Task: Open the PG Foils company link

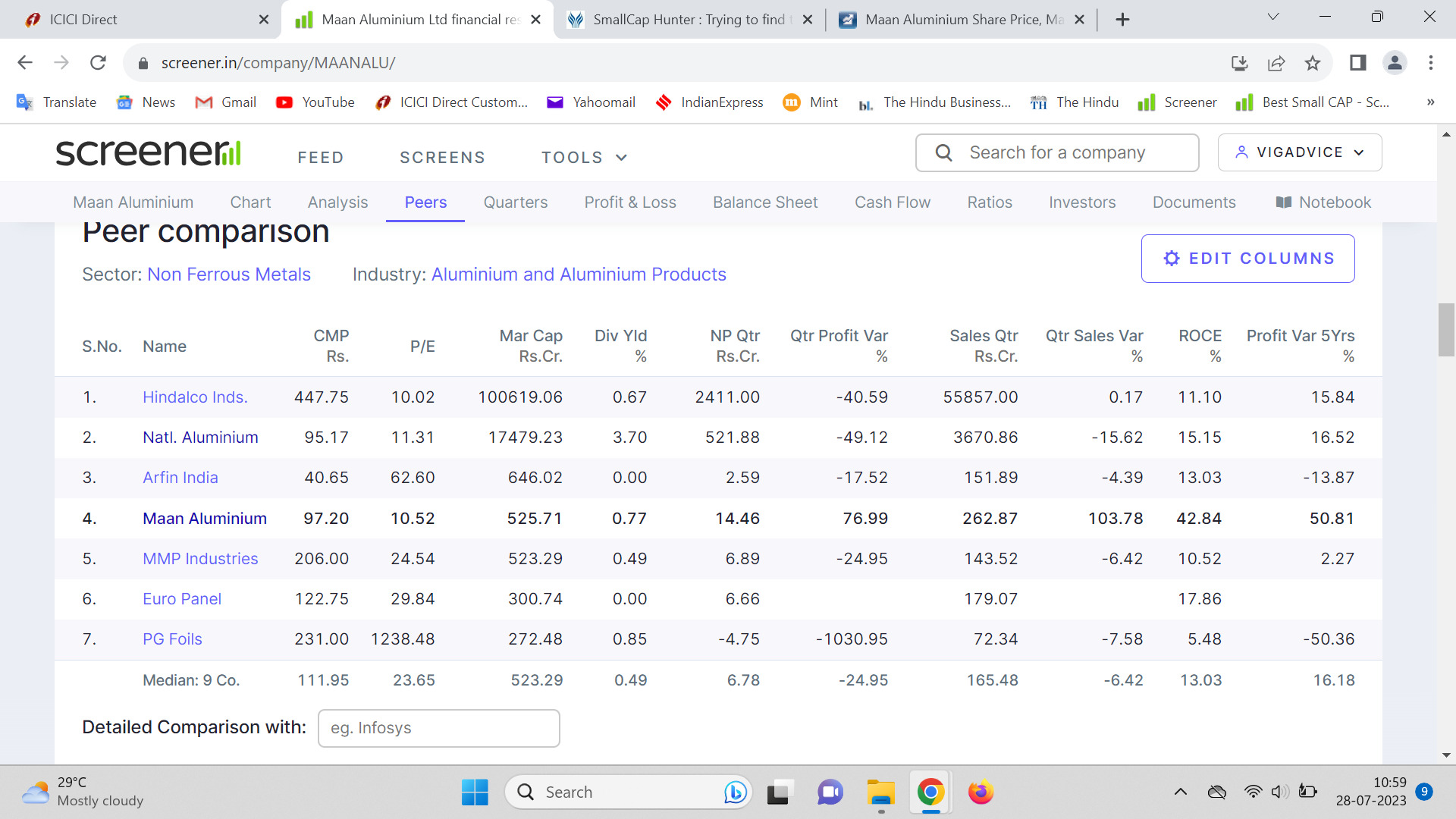Action: tap(172, 639)
